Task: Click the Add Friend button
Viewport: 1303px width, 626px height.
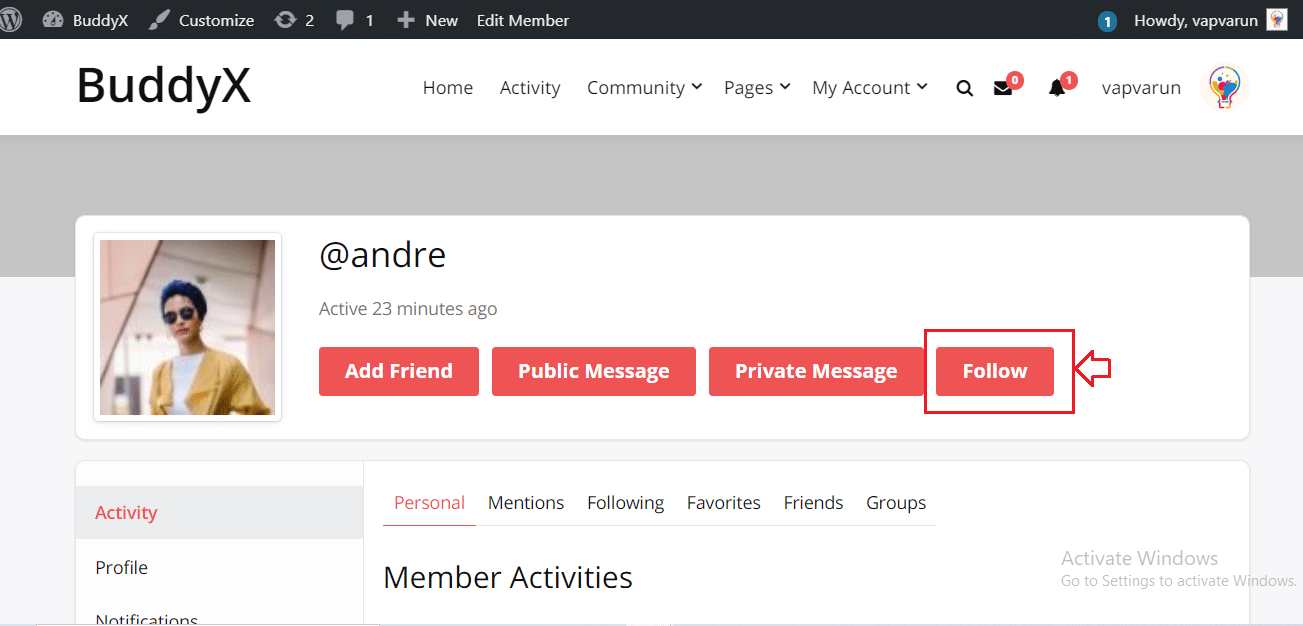Action: pyautogui.click(x=398, y=370)
